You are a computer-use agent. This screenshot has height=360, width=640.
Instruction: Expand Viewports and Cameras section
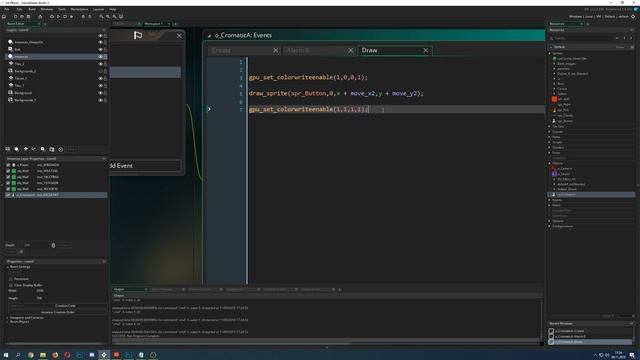[x=7, y=318]
